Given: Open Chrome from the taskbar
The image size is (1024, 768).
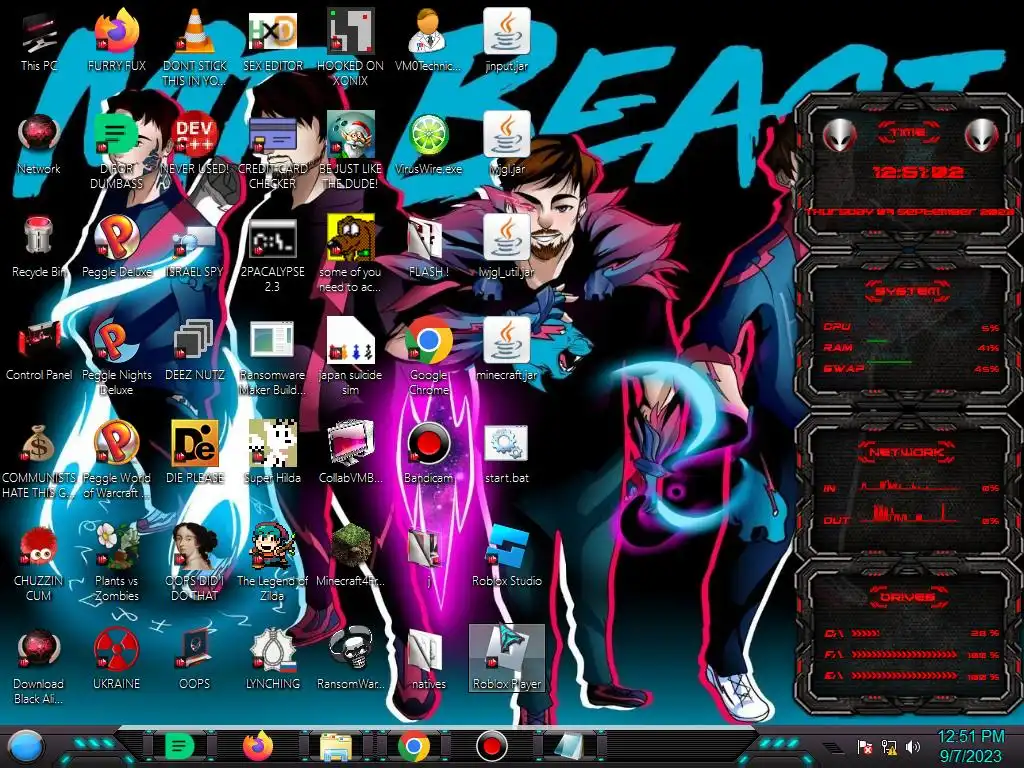Looking at the screenshot, I should coord(413,746).
